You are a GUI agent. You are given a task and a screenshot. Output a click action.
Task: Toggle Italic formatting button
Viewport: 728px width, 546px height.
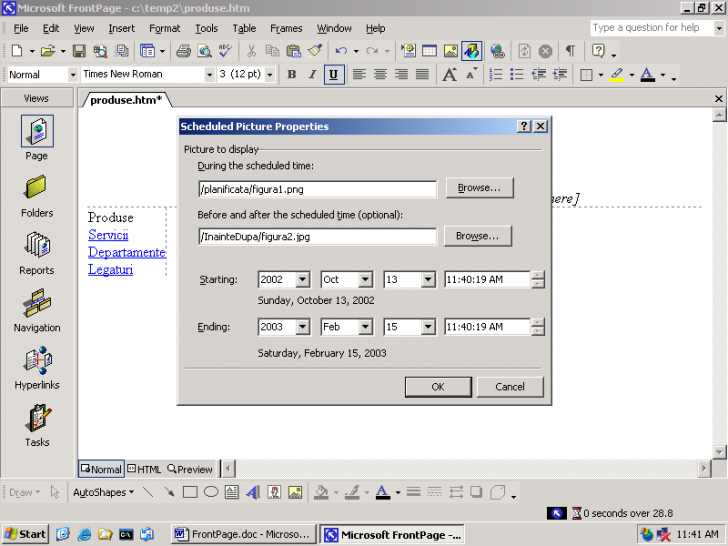312,74
